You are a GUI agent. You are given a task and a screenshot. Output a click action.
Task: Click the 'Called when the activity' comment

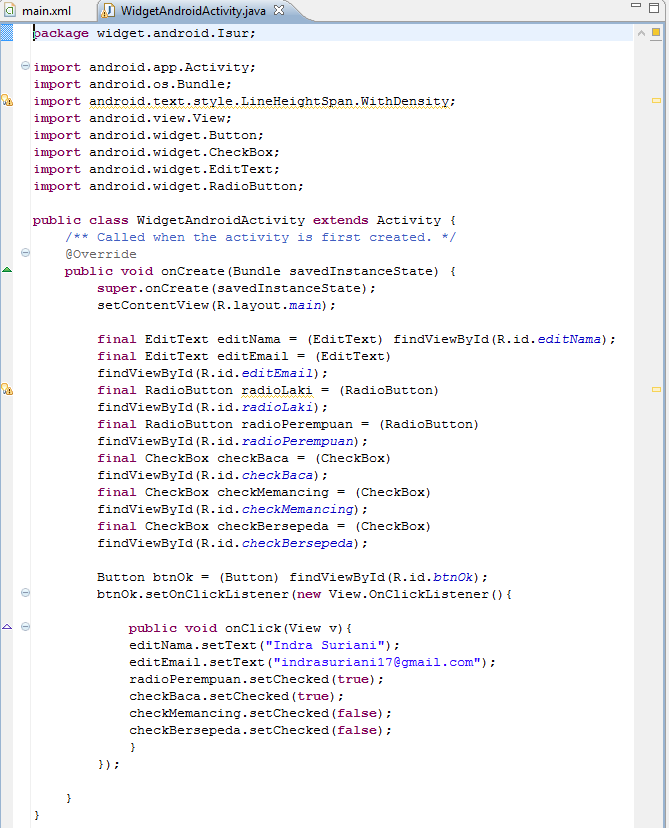tap(260, 237)
